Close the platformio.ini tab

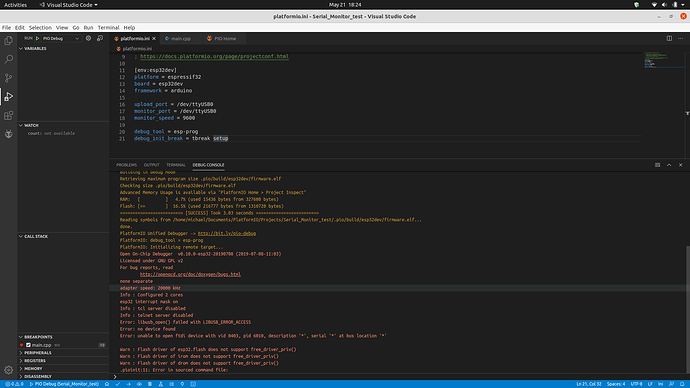click(x=154, y=39)
